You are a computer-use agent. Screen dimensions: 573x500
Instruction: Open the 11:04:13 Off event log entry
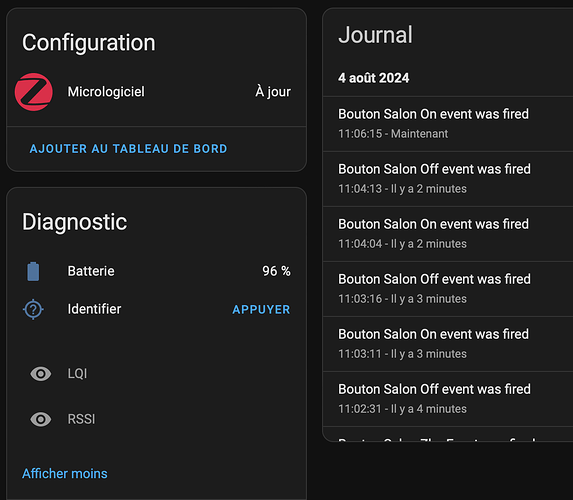448,179
